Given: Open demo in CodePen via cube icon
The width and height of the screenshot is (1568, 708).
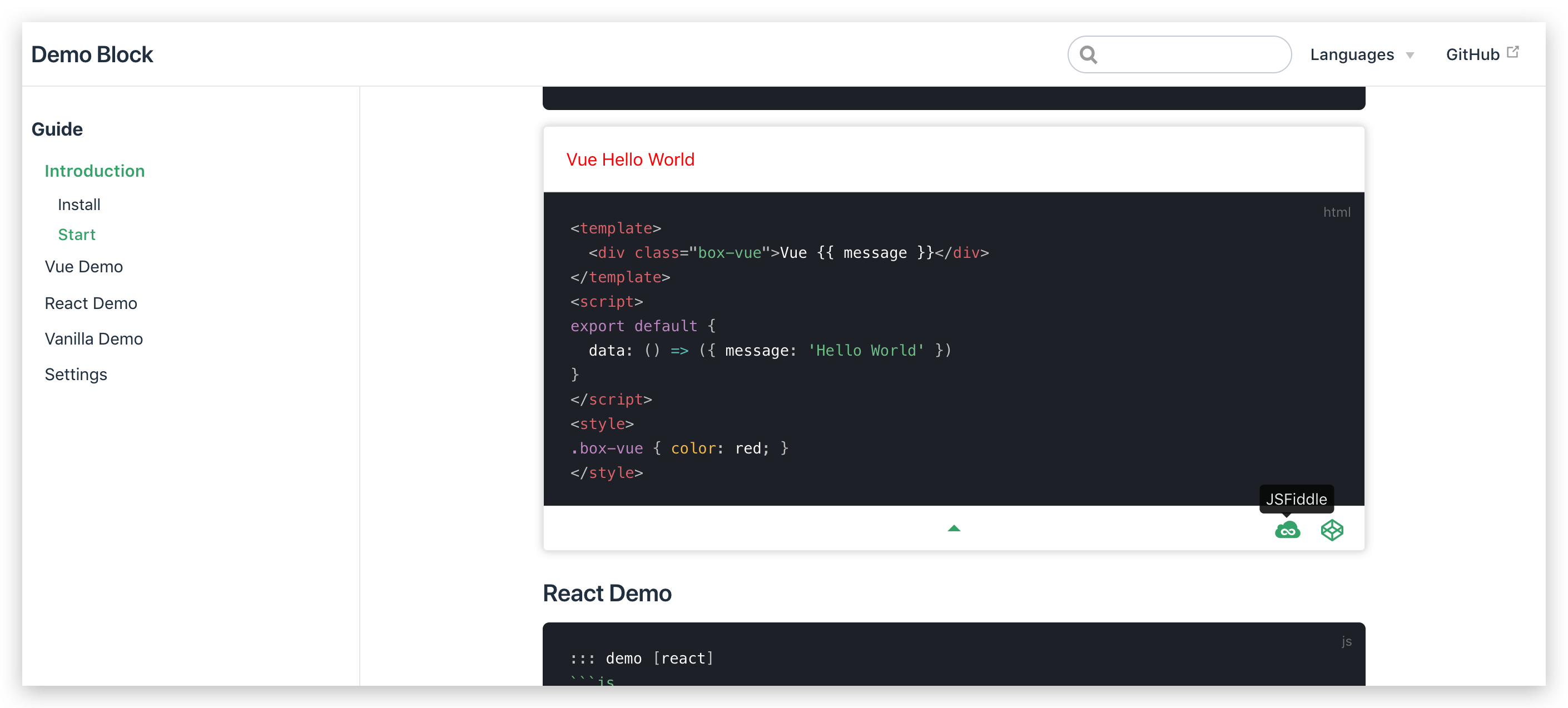Looking at the screenshot, I should click(x=1331, y=530).
